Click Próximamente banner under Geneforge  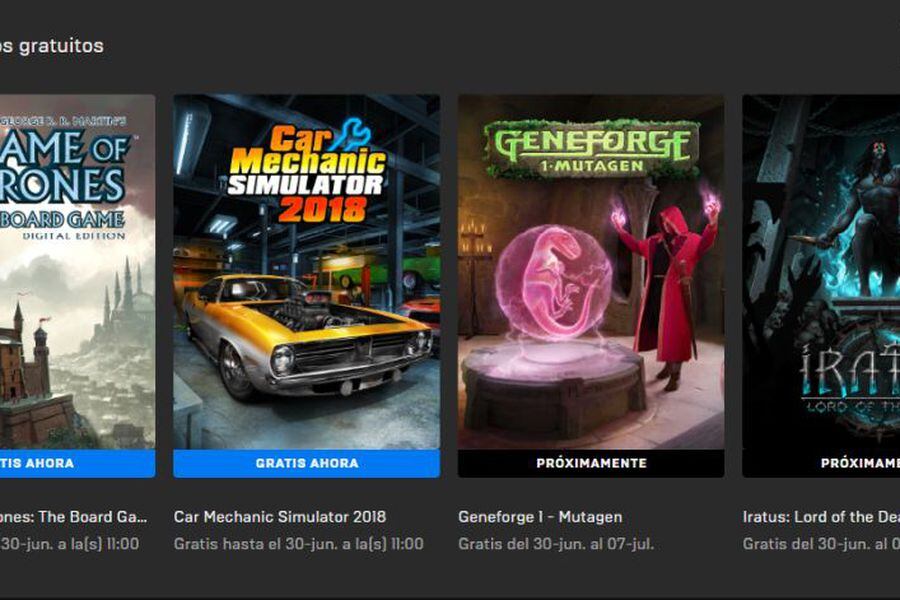point(591,463)
